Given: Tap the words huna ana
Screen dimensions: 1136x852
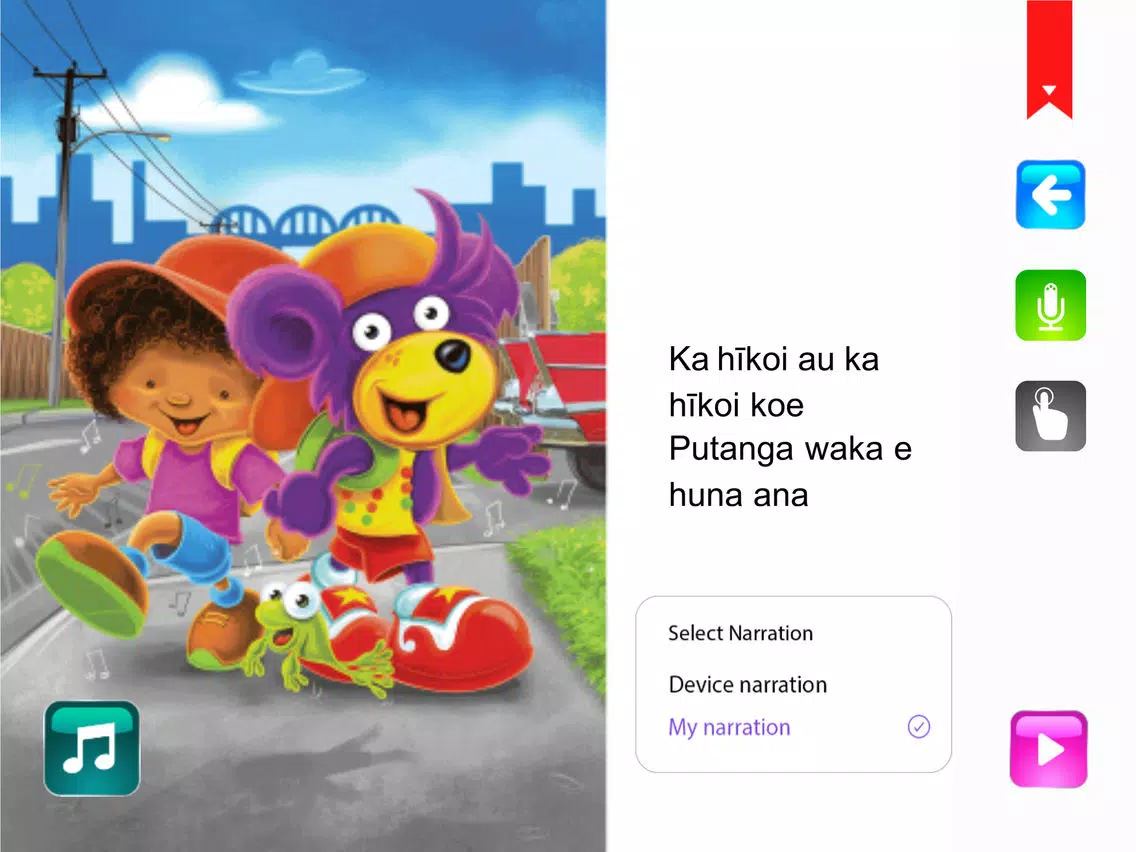Looking at the screenshot, I should pos(738,496).
